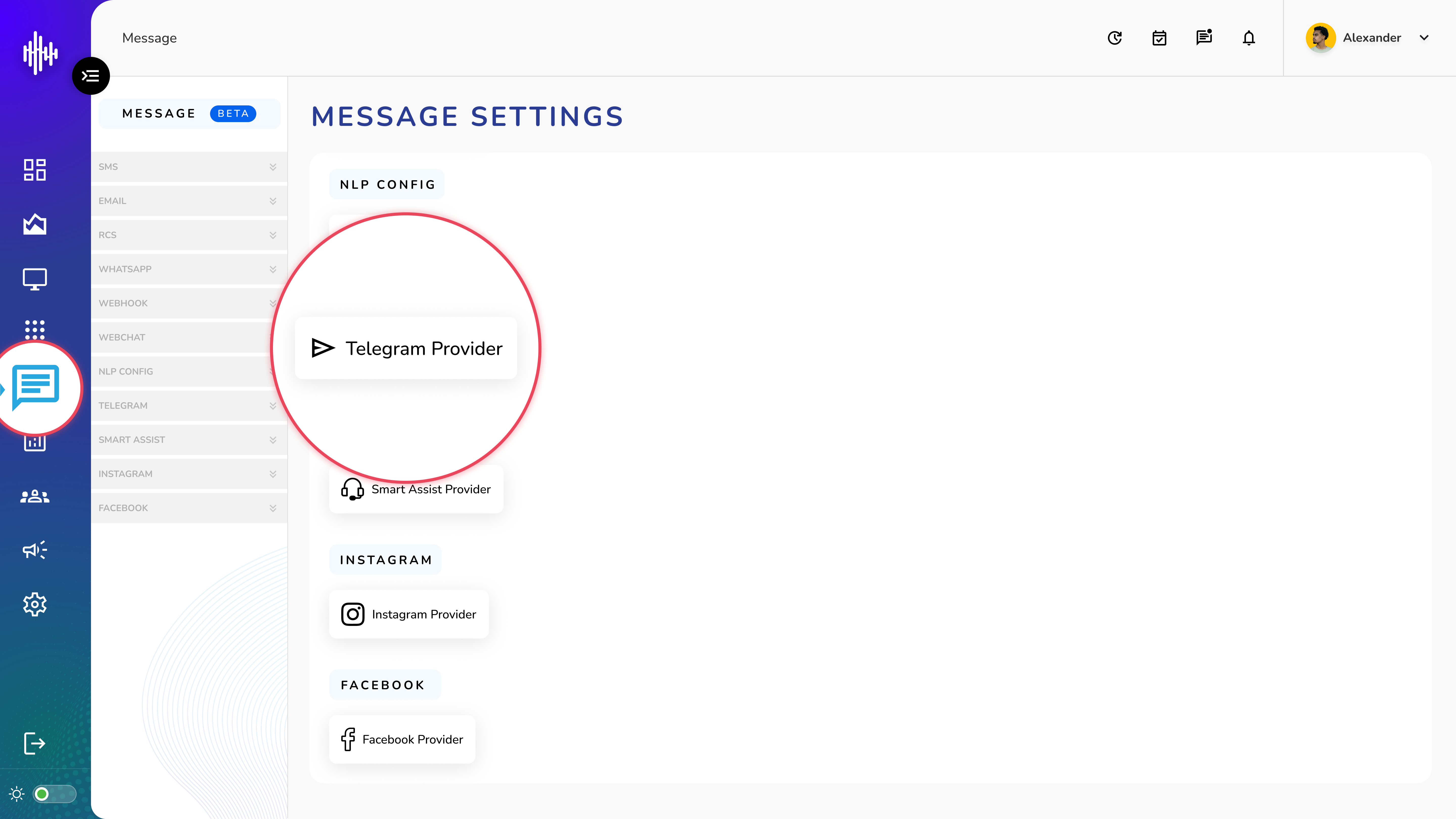Open the Message chat icon in sidebar
1456x819 pixels.
coord(36,387)
